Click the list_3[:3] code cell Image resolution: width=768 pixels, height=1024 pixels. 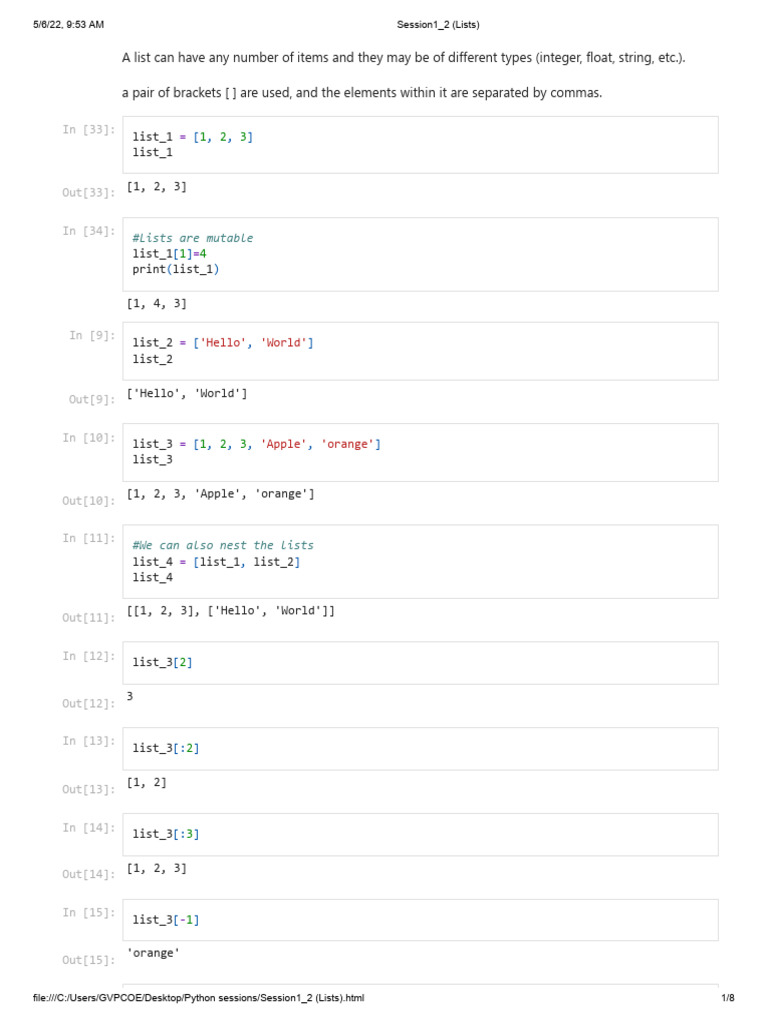coord(420,834)
